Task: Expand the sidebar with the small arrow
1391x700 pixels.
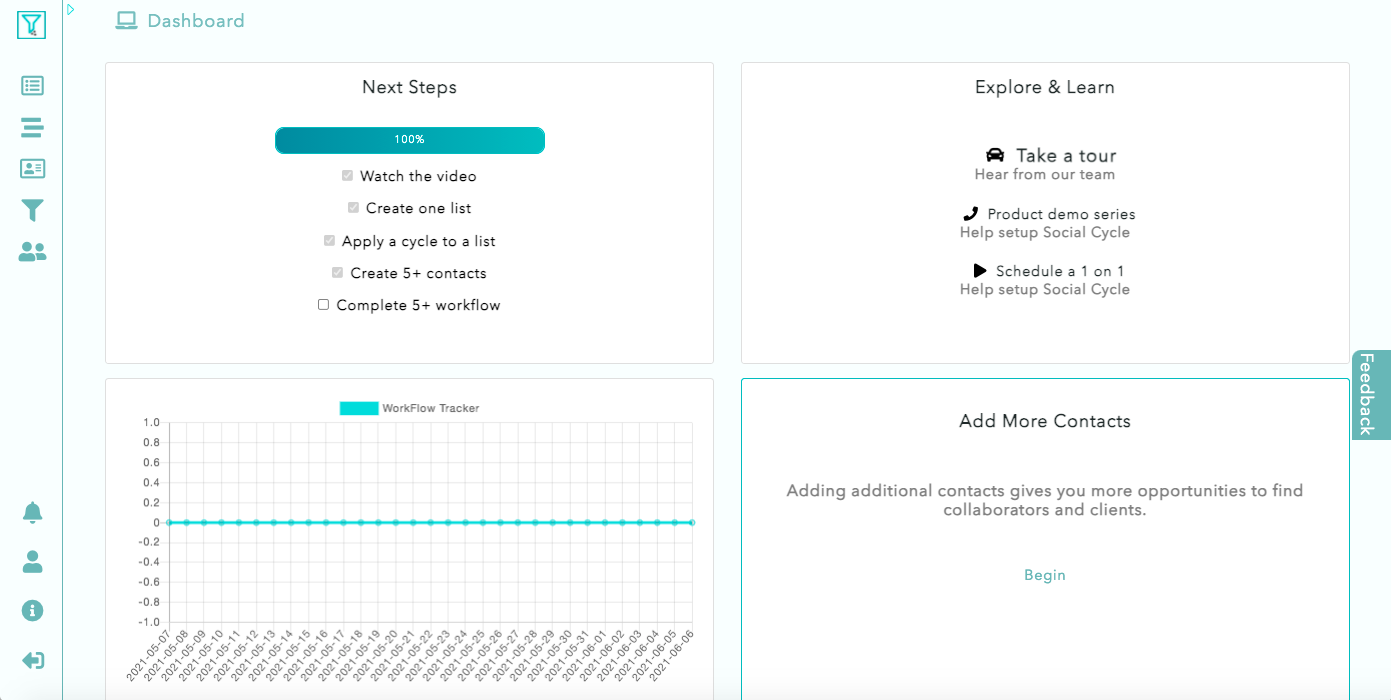Action: pos(69,9)
